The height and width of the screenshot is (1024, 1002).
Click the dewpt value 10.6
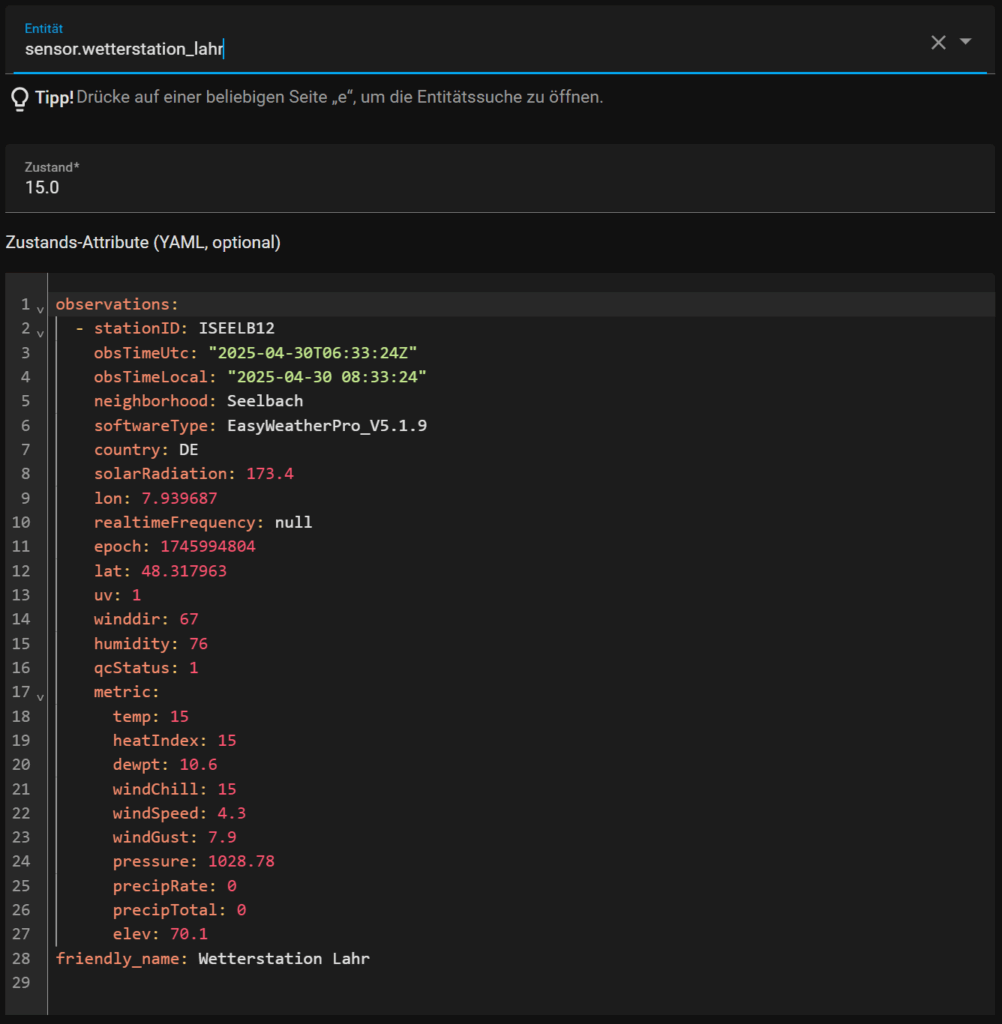(198, 765)
